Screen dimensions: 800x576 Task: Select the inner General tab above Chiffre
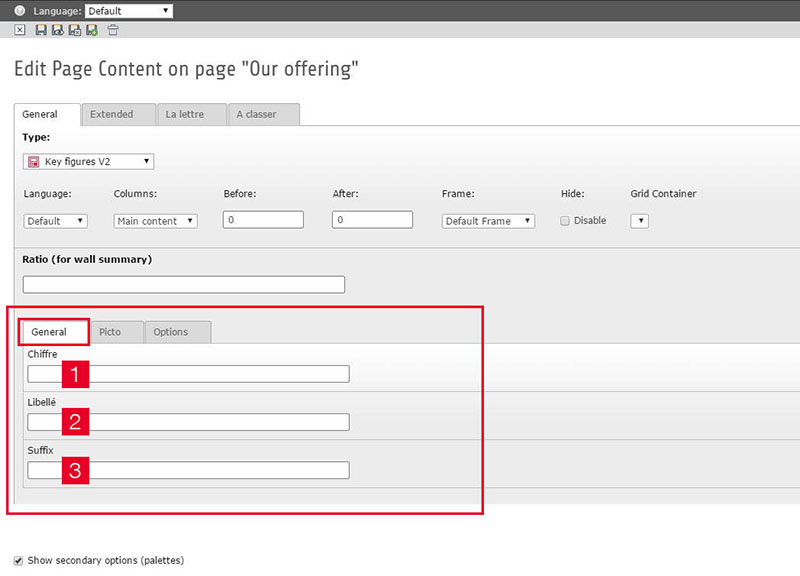[x=54, y=332]
